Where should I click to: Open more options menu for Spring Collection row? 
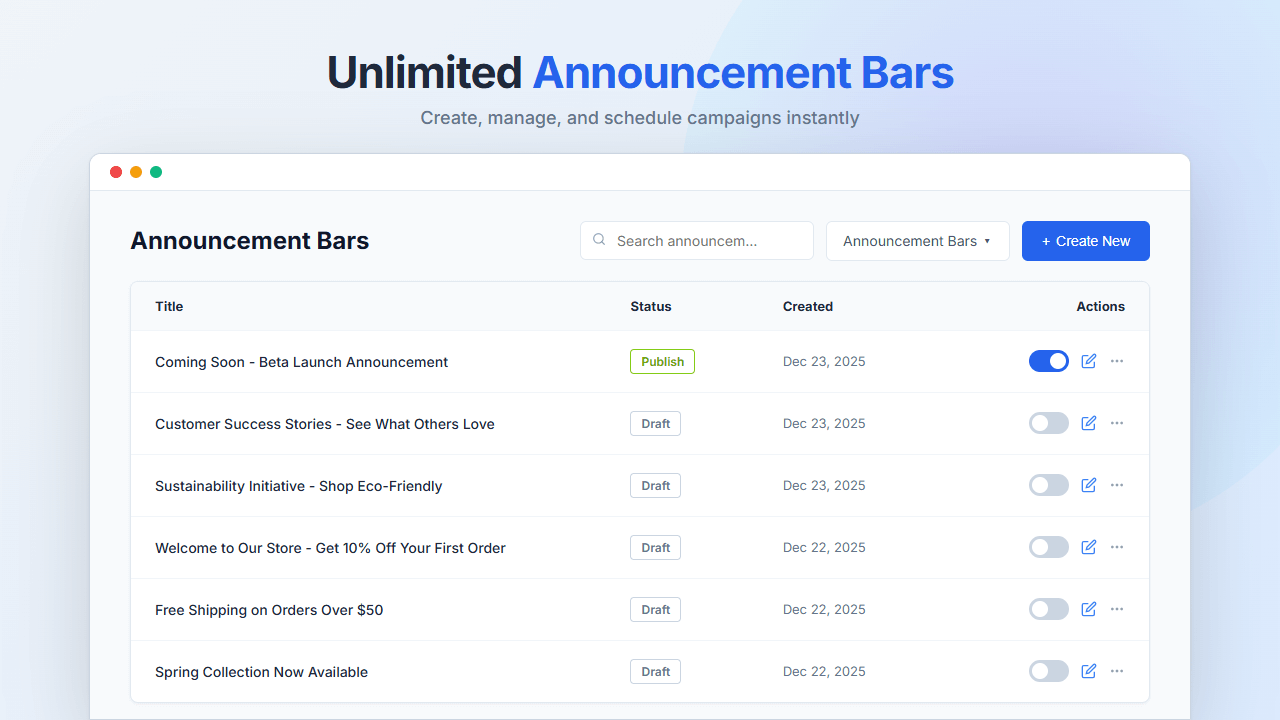[1117, 671]
